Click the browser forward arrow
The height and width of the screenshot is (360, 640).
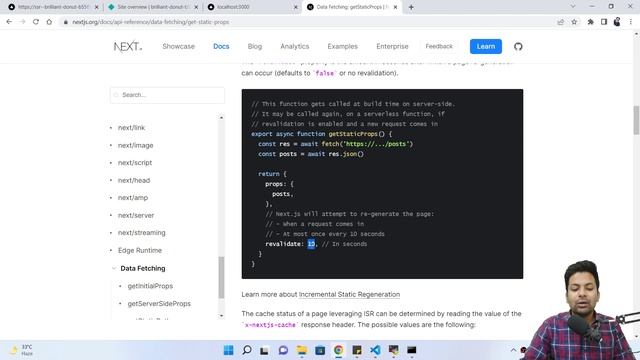tap(22, 22)
